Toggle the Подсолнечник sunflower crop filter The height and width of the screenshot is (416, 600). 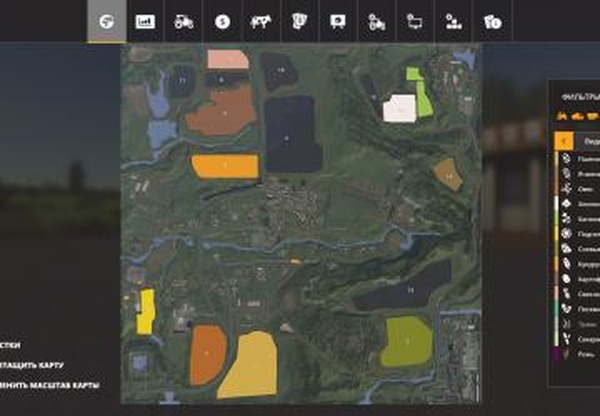click(x=578, y=233)
